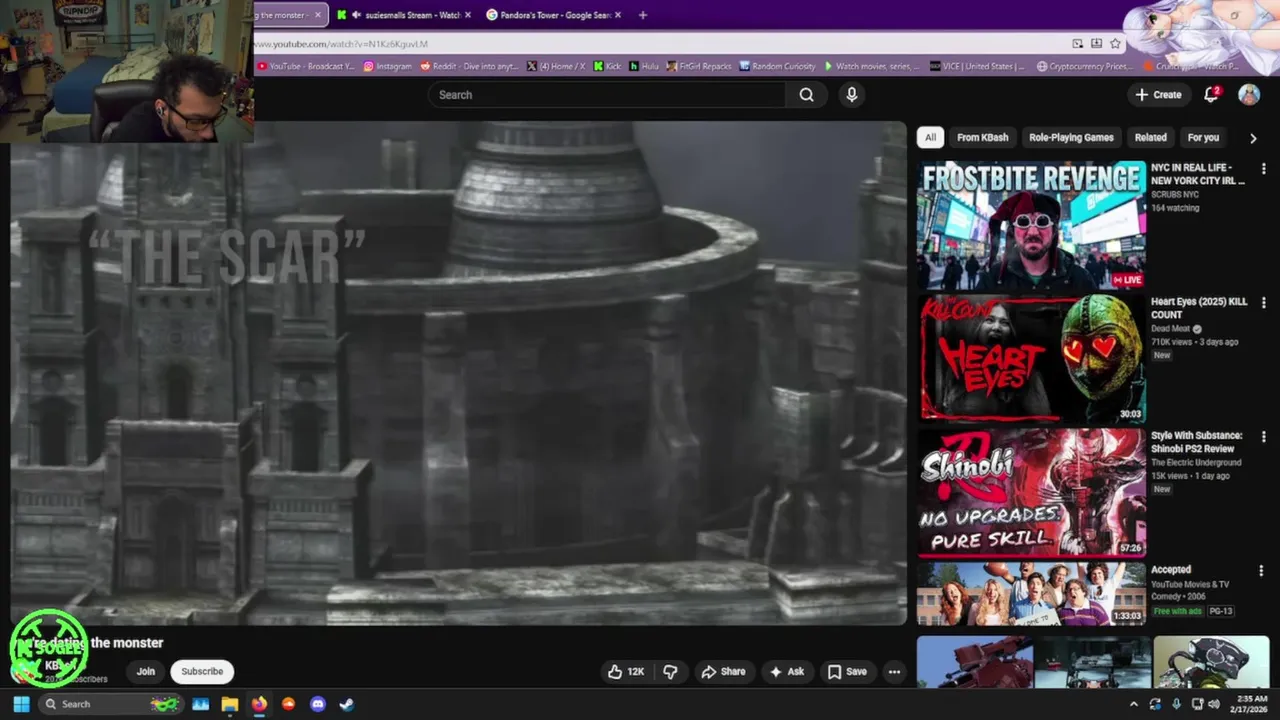This screenshot has width=1280, height=720.
Task: Select the Role-Playing Games filter chip
Action: click(x=1071, y=138)
